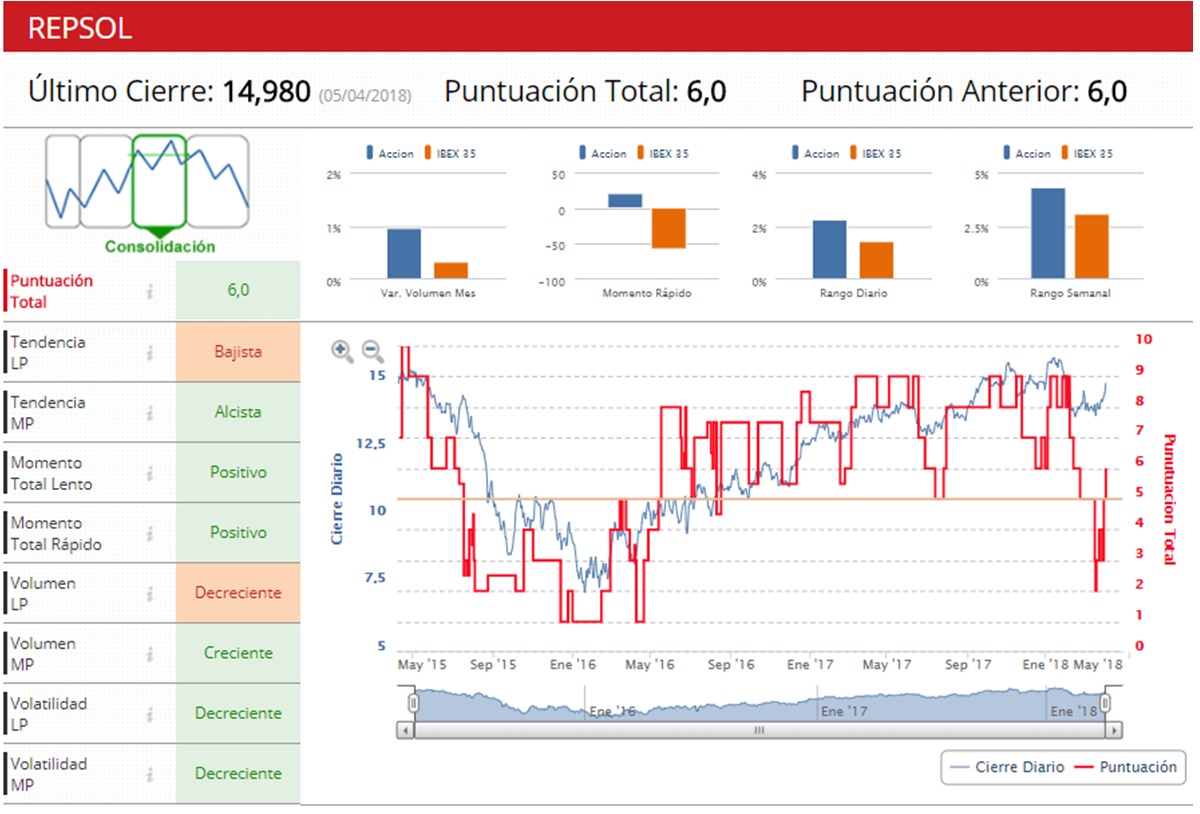Click the REPSOL header title

pyautogui.click(x=80, y=28)
